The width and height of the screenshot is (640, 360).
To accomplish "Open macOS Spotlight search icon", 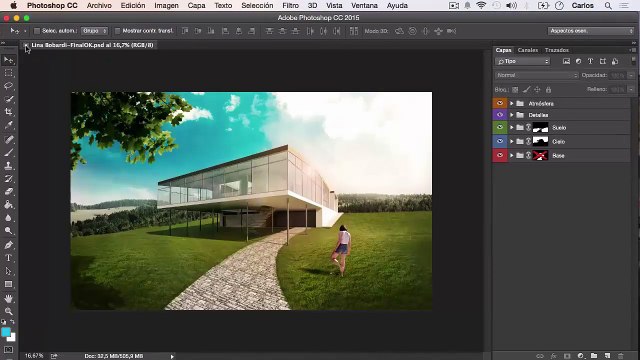I will pos(608,6).
